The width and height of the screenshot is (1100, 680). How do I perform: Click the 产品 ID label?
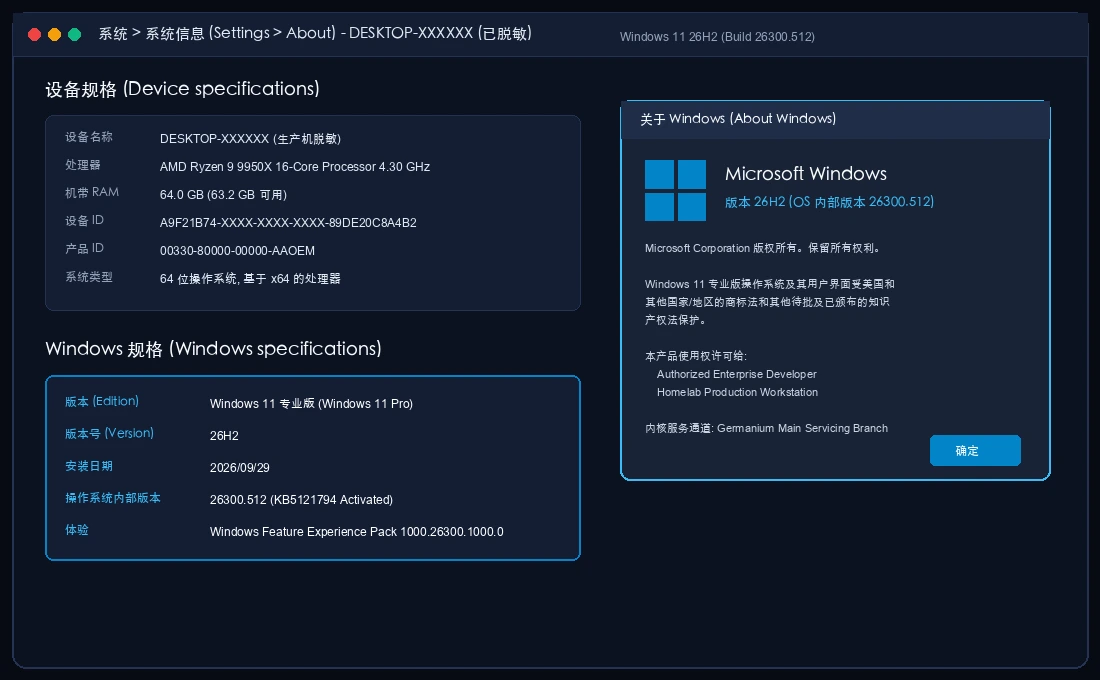[84, 248]
